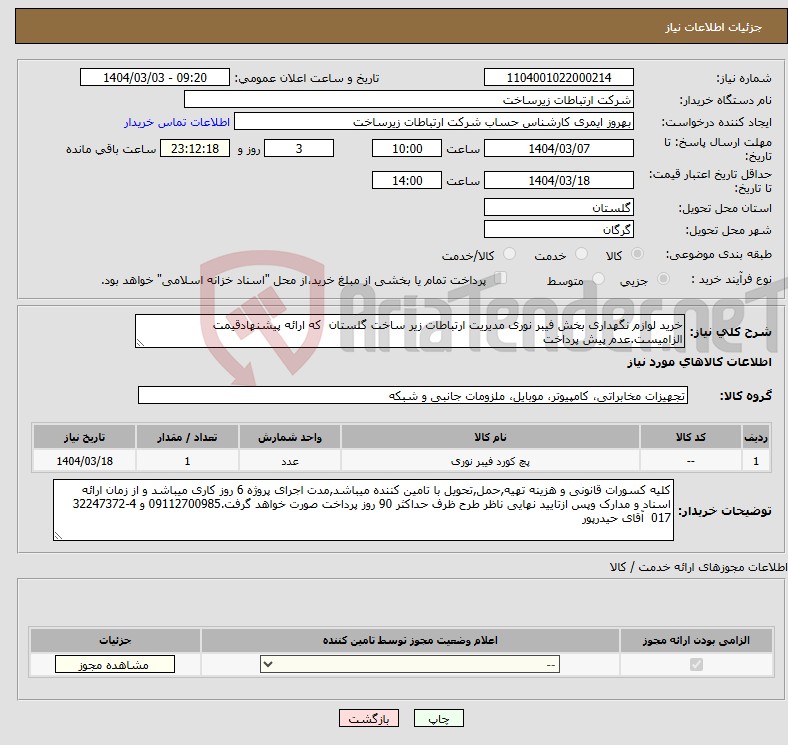The width and height of the screenshot is (788, 745).
Task: Click the response deadline date 1404/03/07
Action: pyautogui.click(x=558, y=148)
